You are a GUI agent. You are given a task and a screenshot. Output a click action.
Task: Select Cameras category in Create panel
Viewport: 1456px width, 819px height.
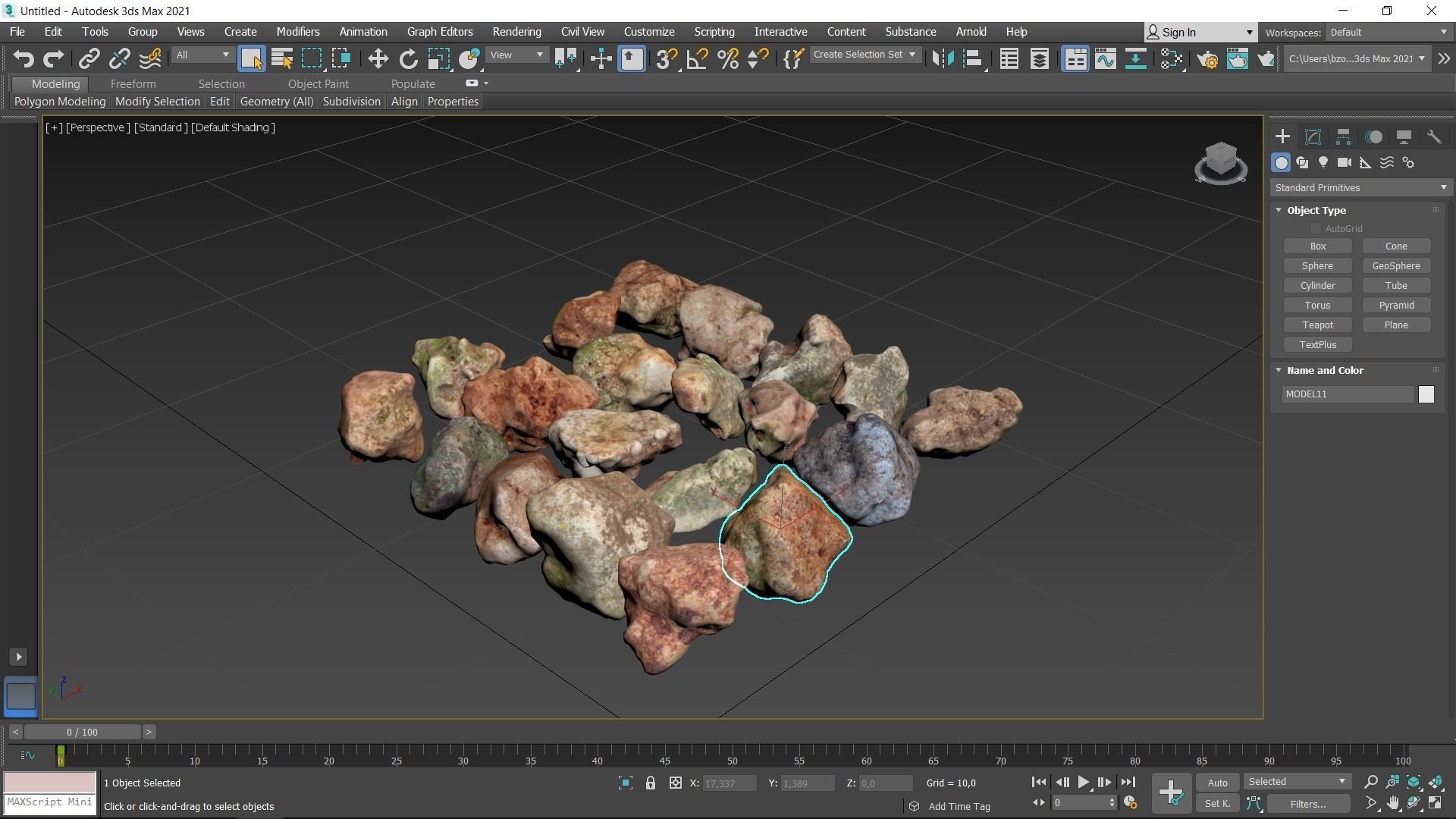1345,162
